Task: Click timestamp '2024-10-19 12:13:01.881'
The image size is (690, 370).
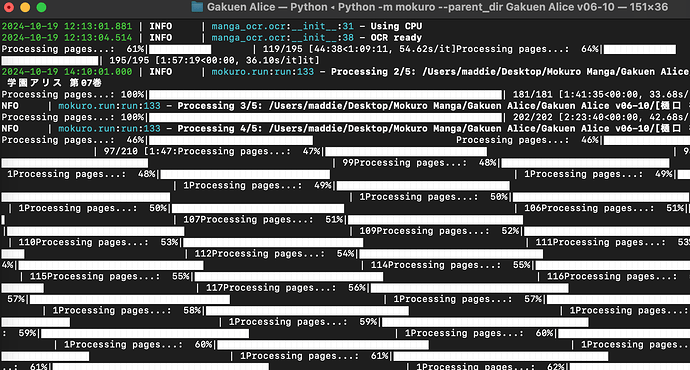Action: (x=67, y=26)
